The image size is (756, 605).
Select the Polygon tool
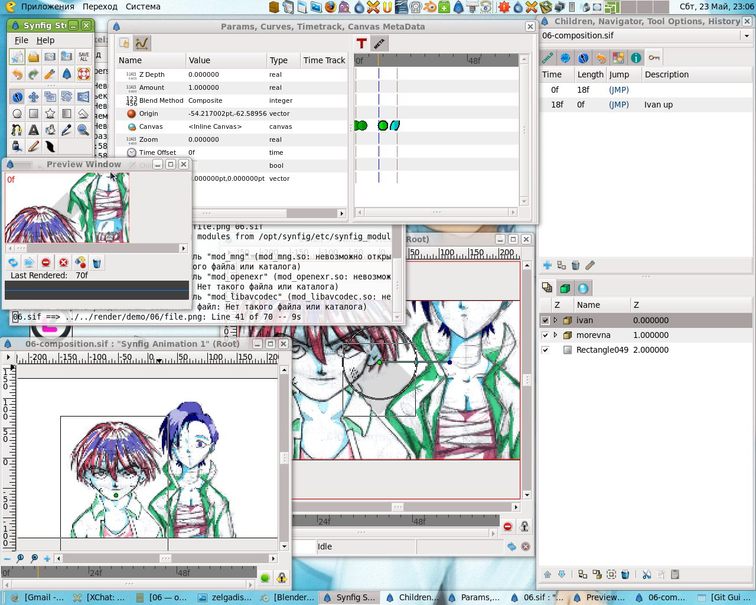point(83,114)
